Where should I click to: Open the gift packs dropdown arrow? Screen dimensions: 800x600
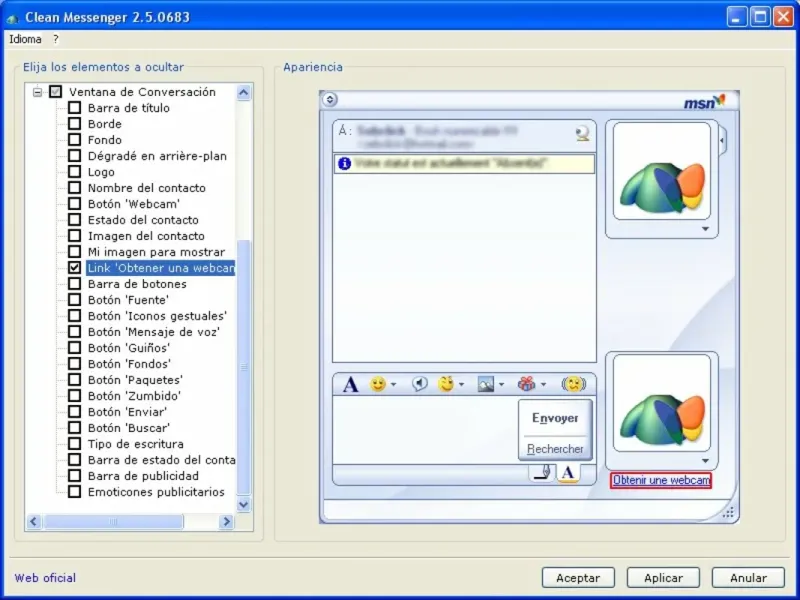tap(543, 385)
